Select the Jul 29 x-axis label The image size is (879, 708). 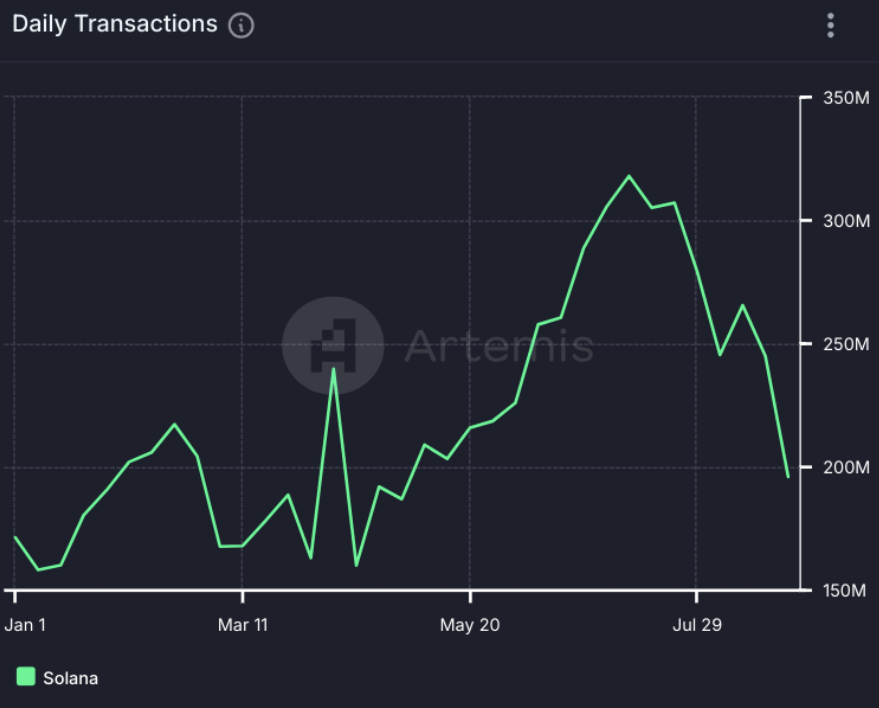click(x=697, y=626)
